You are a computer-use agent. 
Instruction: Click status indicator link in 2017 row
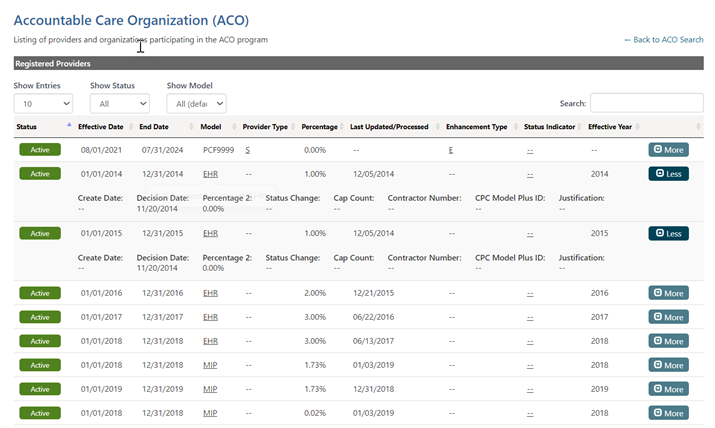[x=530, y=318]
